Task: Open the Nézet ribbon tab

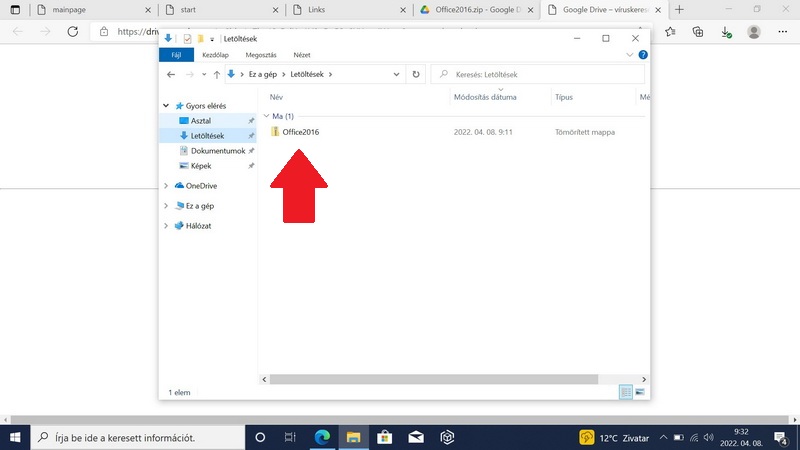Action: [x=302, y=55]
